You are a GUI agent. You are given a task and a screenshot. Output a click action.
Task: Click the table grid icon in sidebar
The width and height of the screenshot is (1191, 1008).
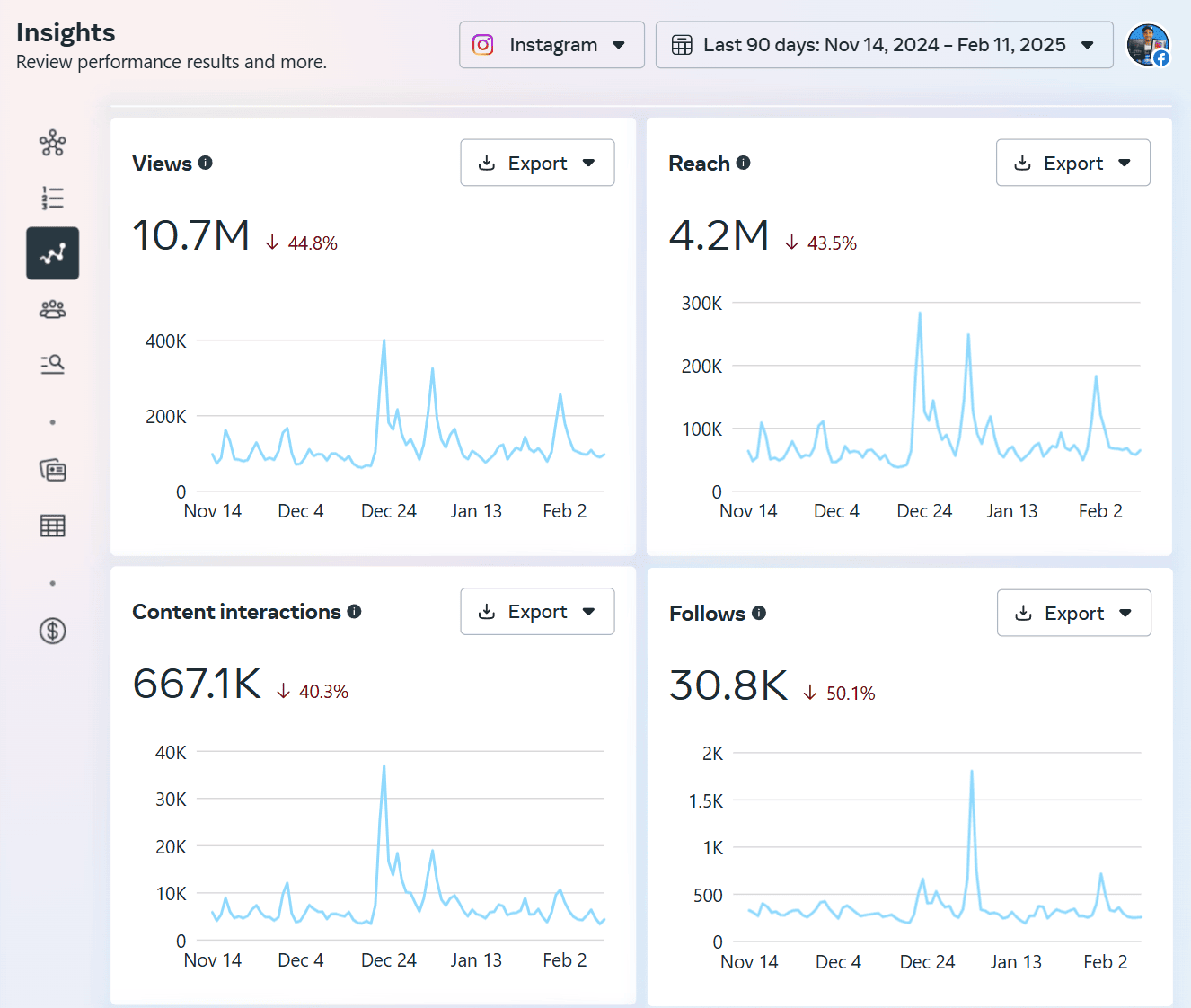(x=53, y=526)
